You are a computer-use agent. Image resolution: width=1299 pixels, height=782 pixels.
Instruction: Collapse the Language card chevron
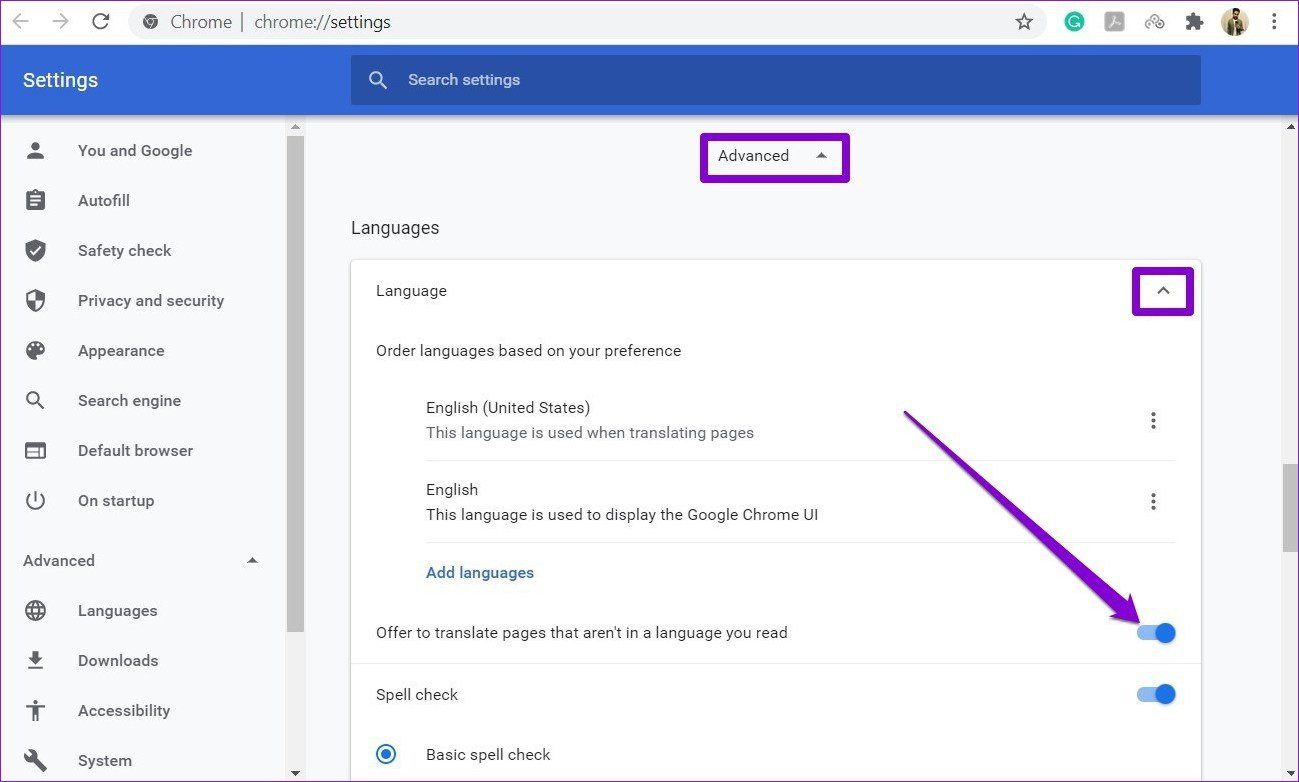(x=1163, y=291)
